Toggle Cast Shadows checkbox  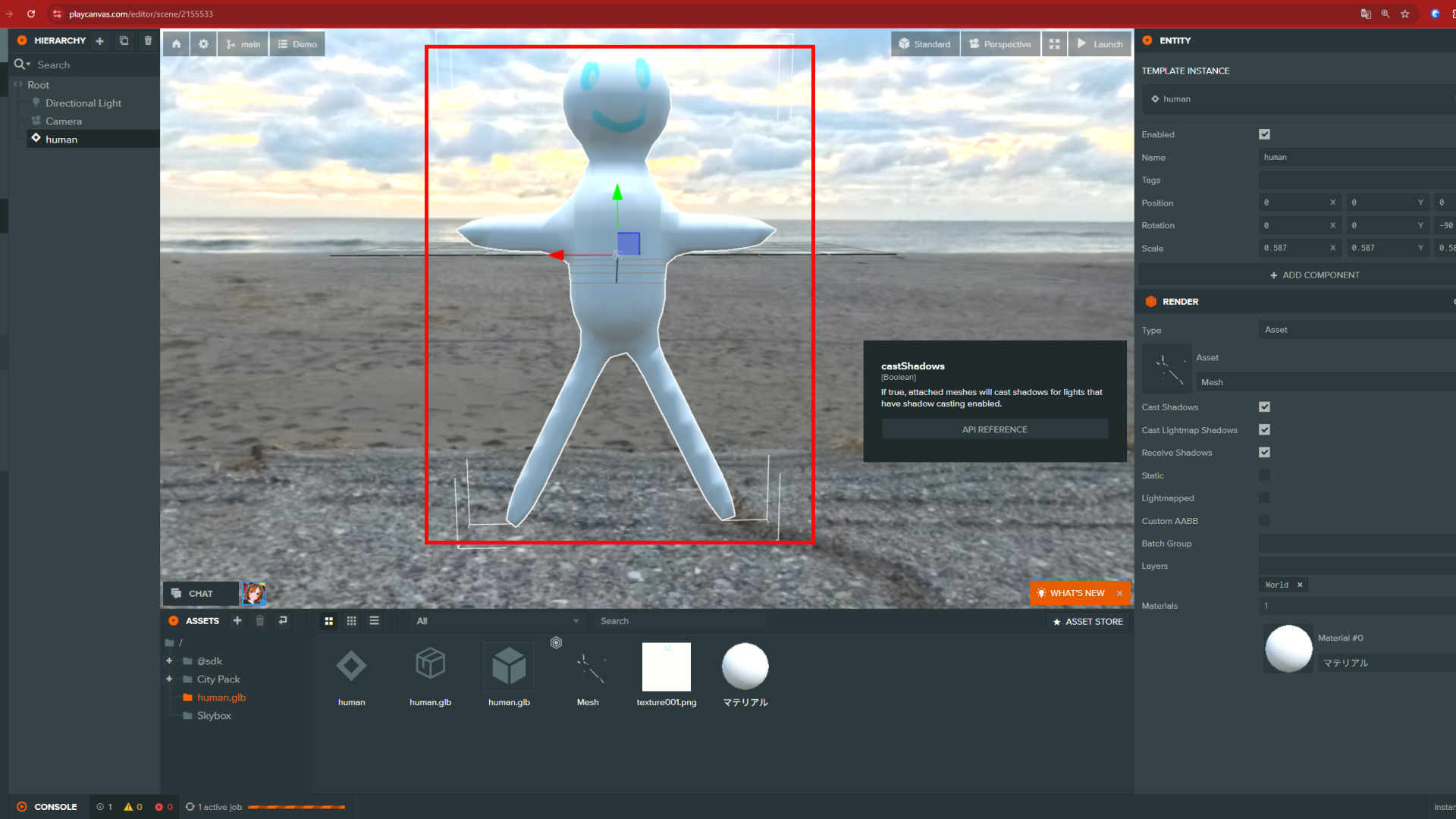tap(1264, 407)
